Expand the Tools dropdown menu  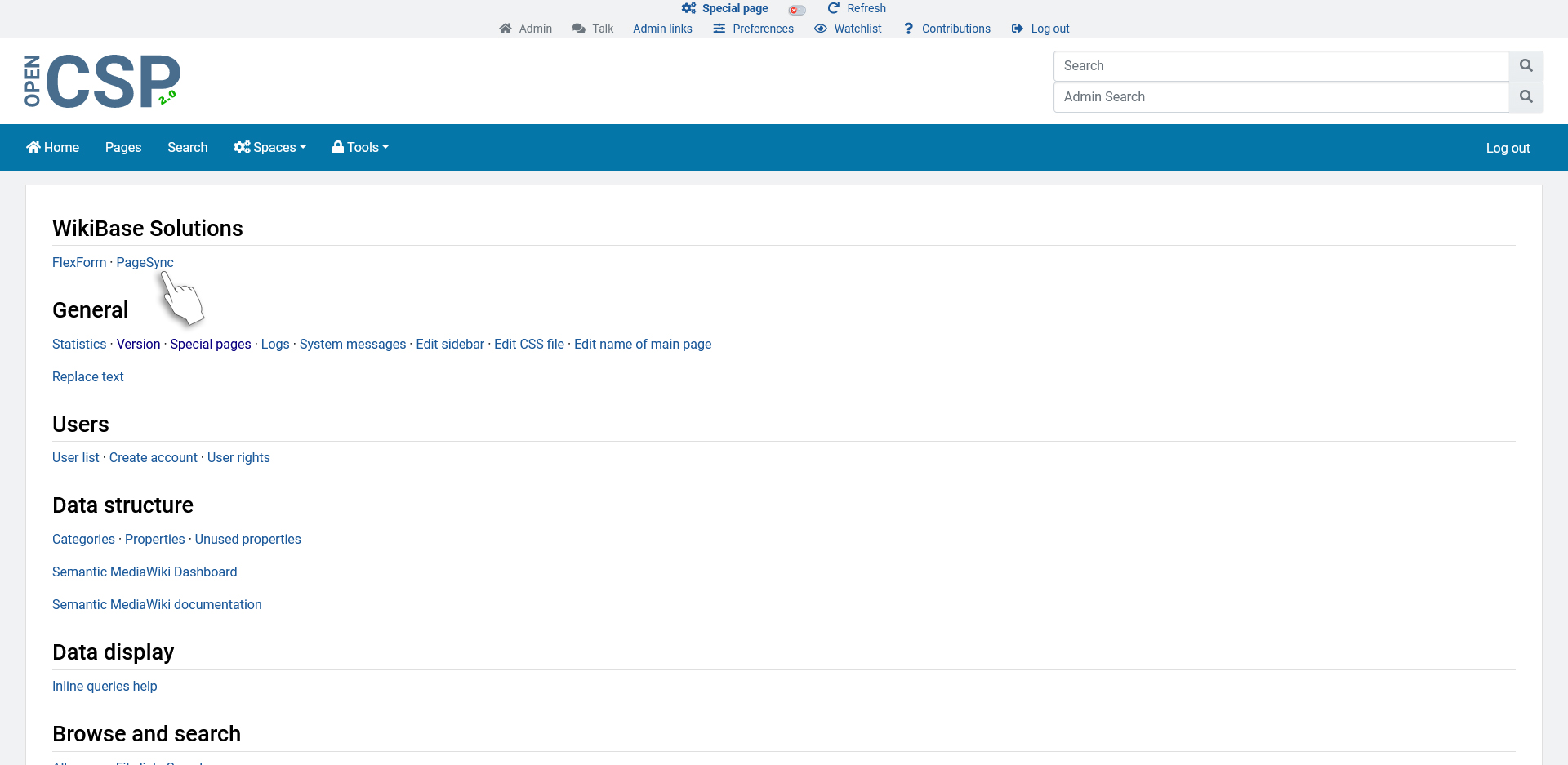360,147
